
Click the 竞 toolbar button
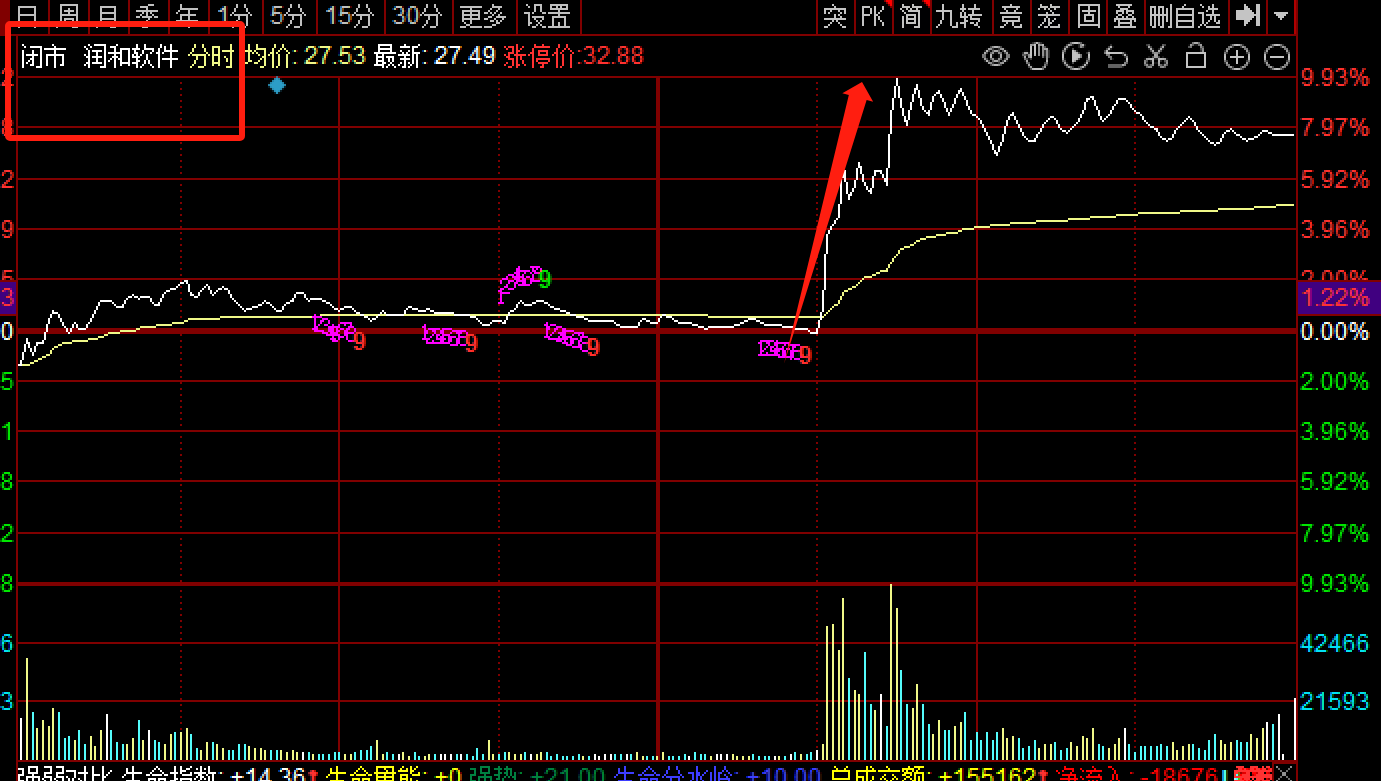point(1012,16)
